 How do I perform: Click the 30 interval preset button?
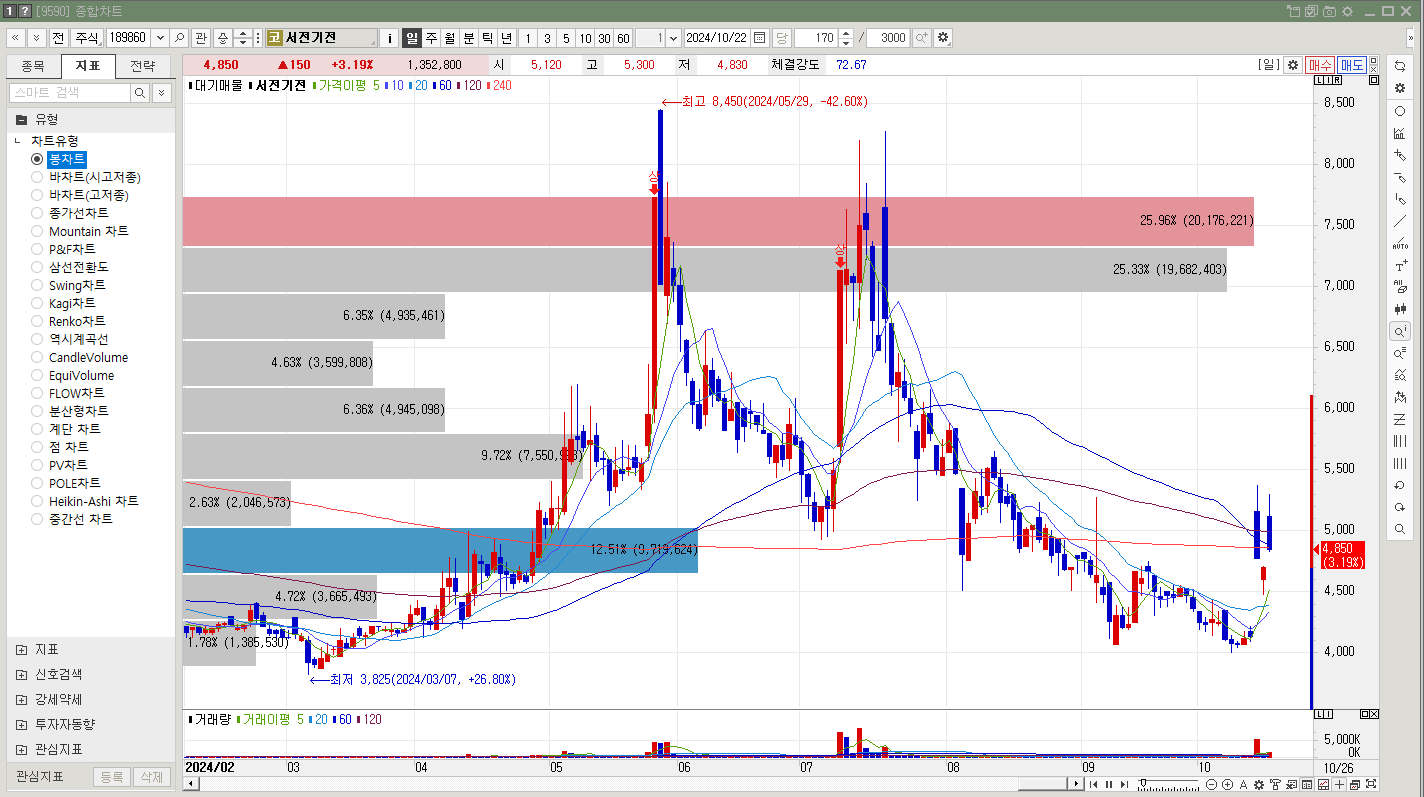(x=604, y=38)
